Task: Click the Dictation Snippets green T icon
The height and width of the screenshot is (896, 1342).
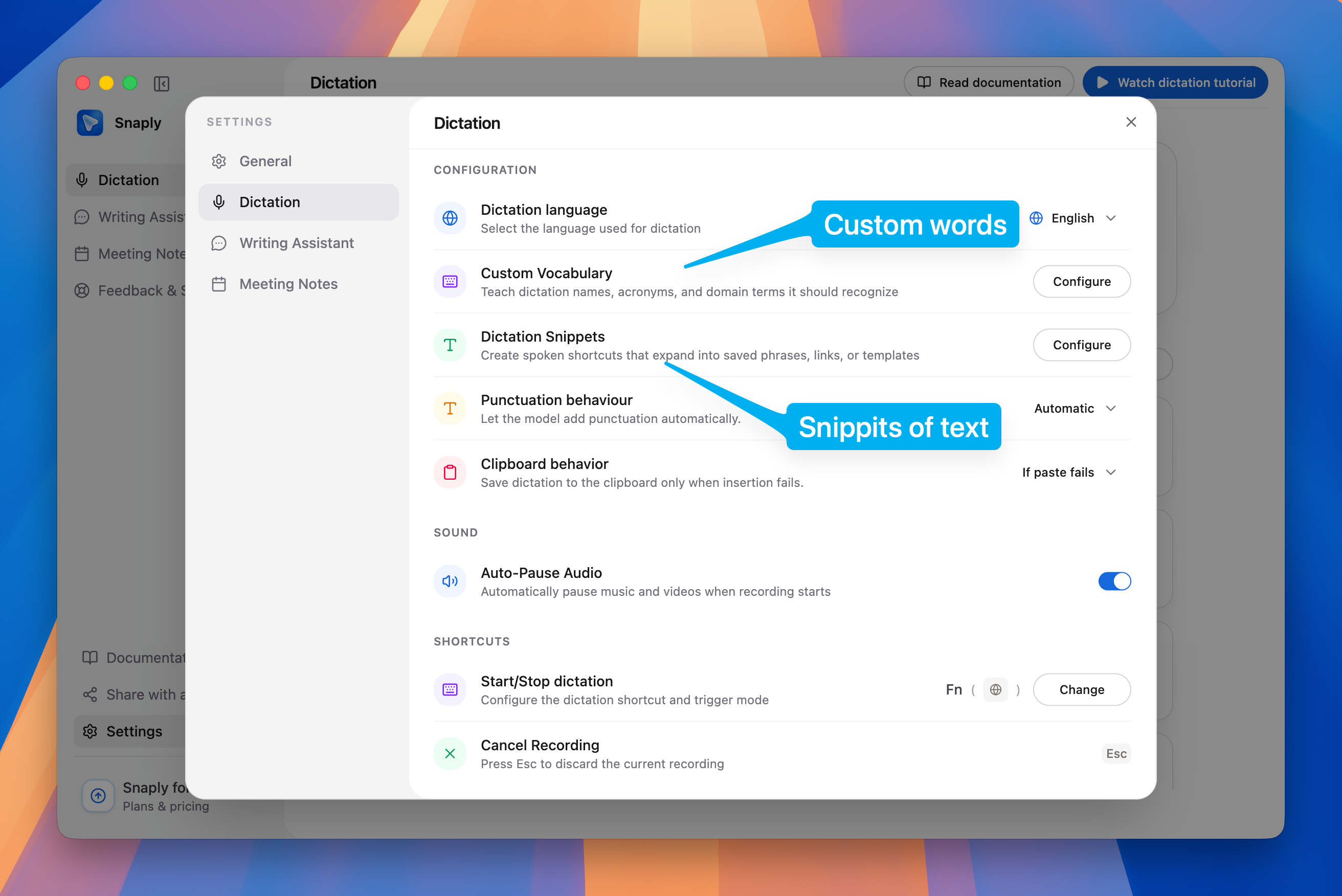Action: coord(450,345)
